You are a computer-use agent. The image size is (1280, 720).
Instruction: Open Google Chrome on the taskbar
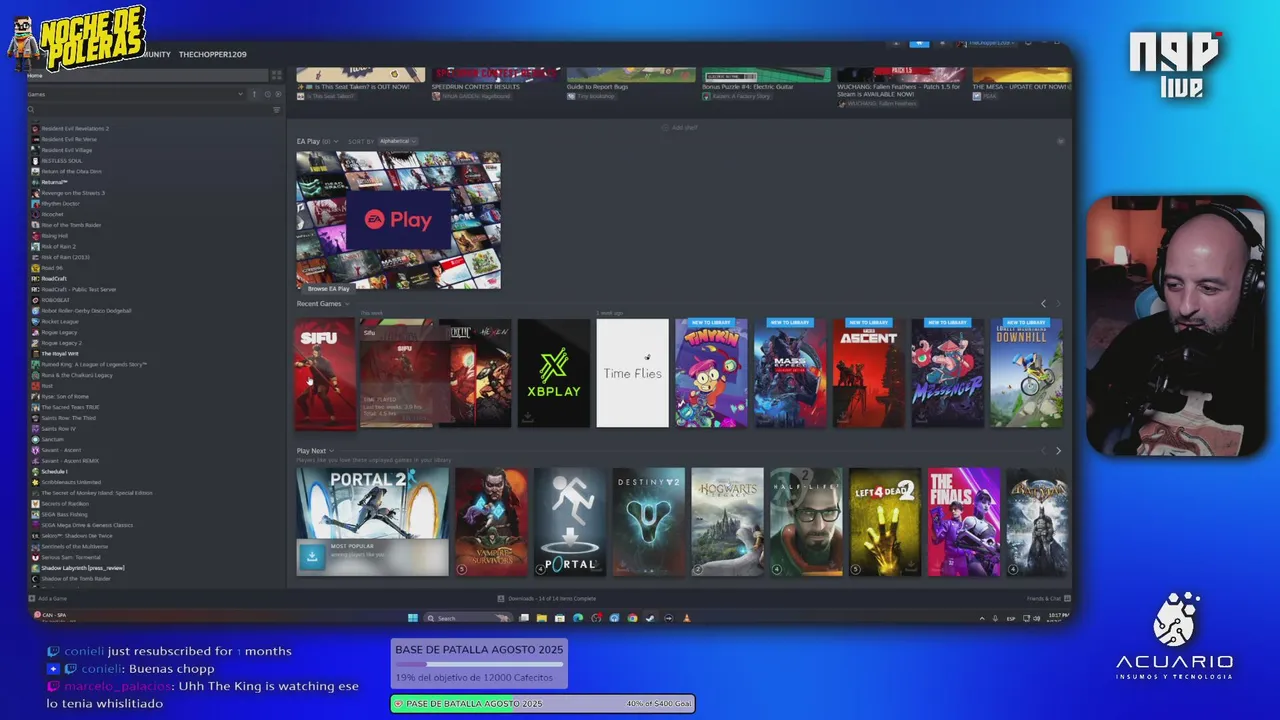632,618
